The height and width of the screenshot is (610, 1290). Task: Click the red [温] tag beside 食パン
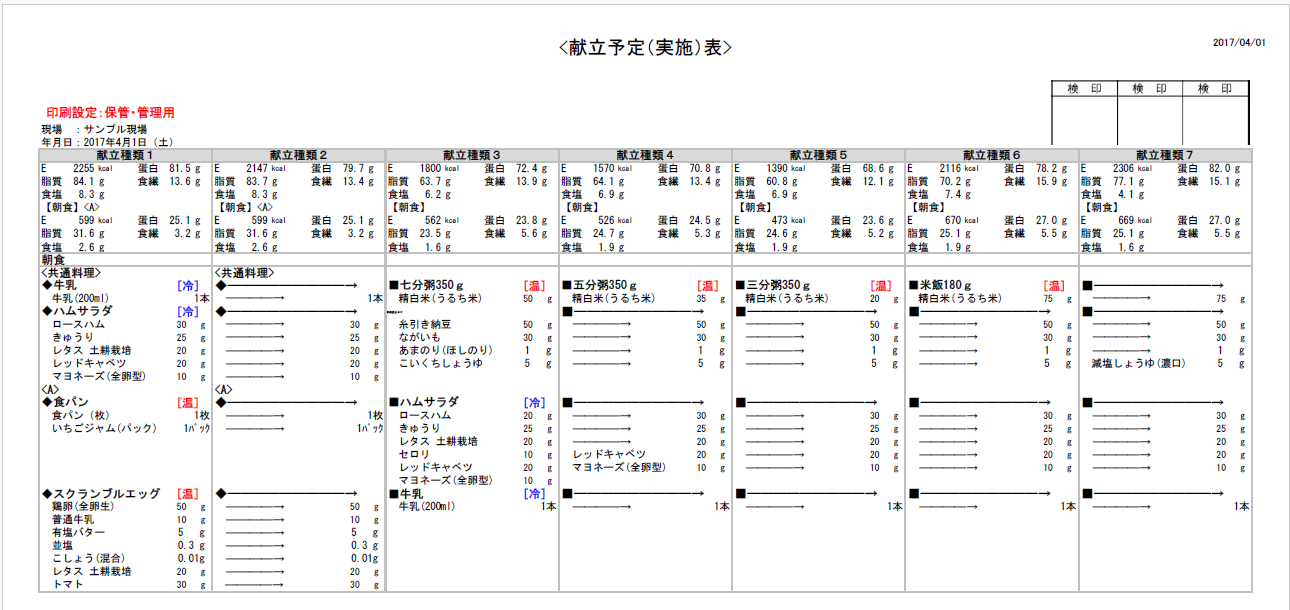[x=187, y=402]
